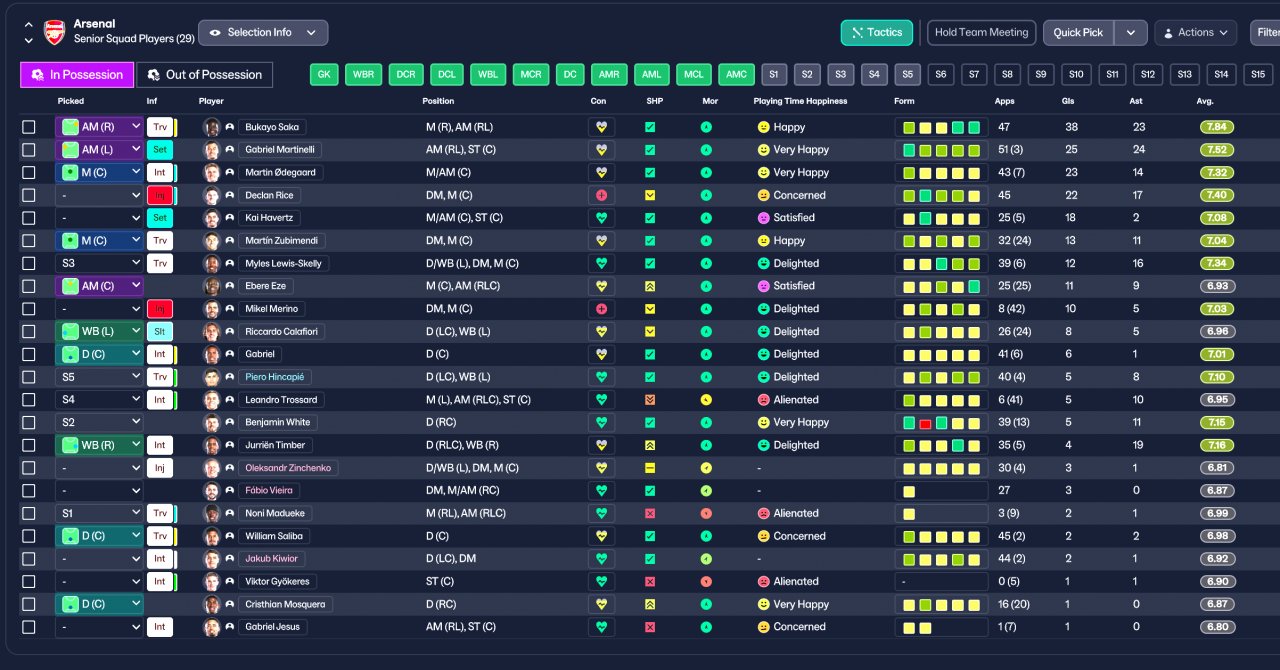Click Leandro Trossard's yellow morale icon
The image size is (1280, 670).
point(706,399)
